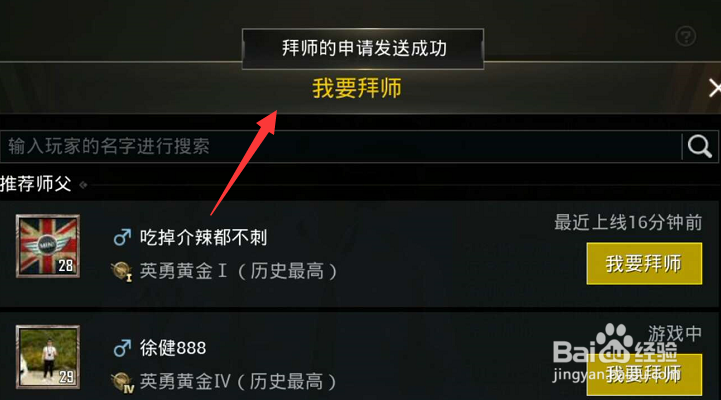Screen dimensions: 721x400
Task: Click 我要拜师 button for 徐健888
Action: pyautogui.click(x=644, y=374)
